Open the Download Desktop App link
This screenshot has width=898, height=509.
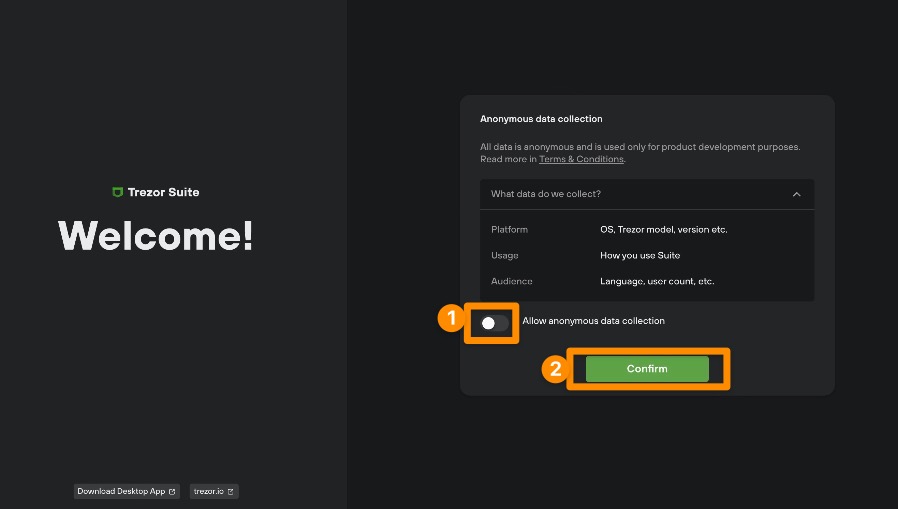pyautogui.click(x=127, y=491)
